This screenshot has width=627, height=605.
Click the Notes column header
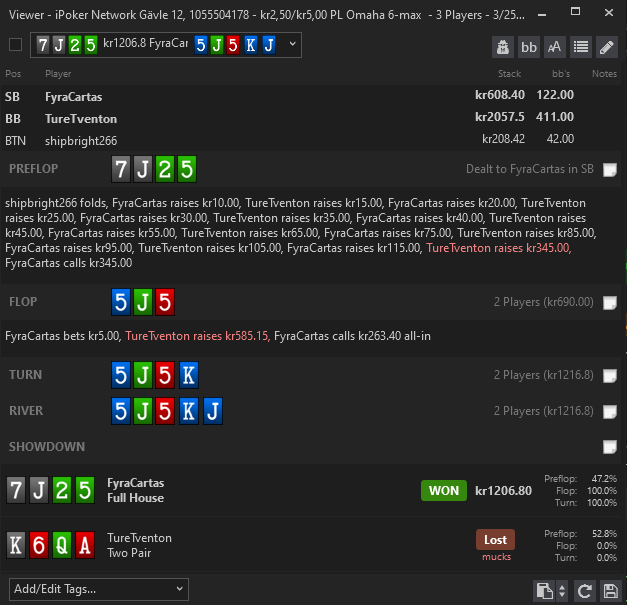(604, 74)
